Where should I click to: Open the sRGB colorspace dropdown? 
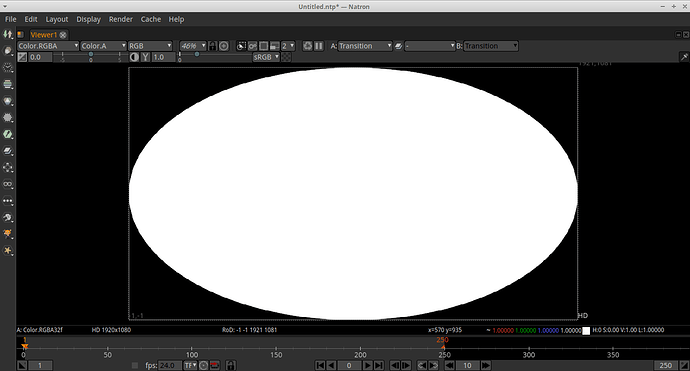click(266, 57)
